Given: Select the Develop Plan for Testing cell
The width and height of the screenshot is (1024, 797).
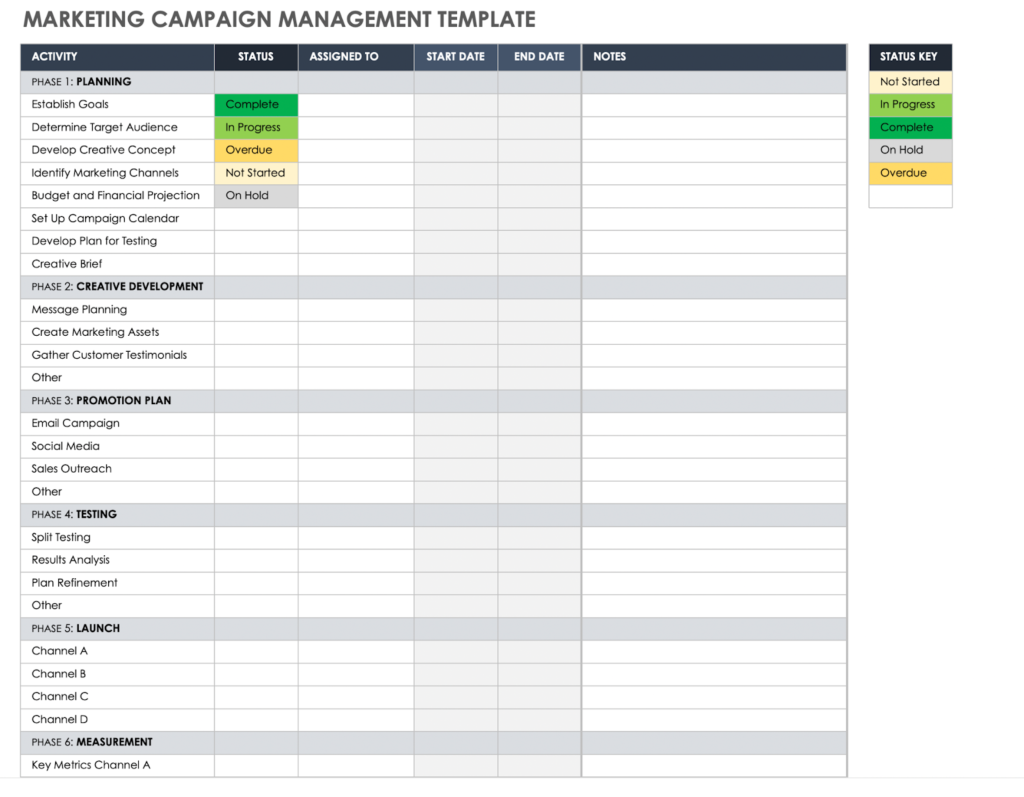Looking at the screenshot, I should (118, 241).
